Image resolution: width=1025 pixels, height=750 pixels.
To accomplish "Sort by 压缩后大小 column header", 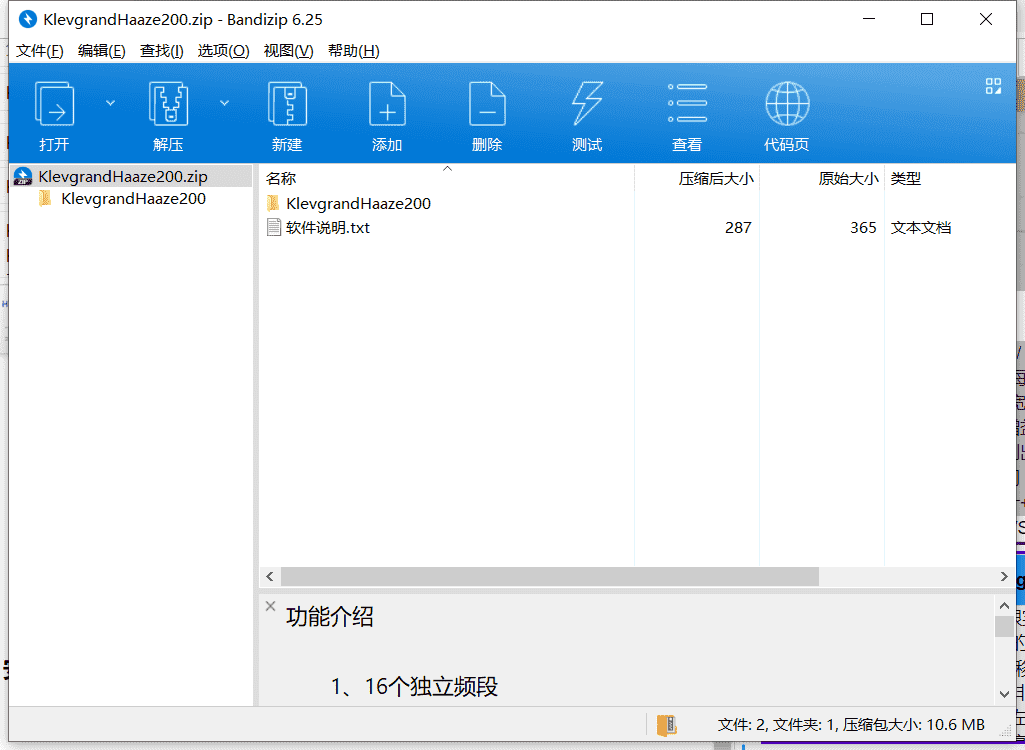I will pyautogui.click(x=716, y=179).
